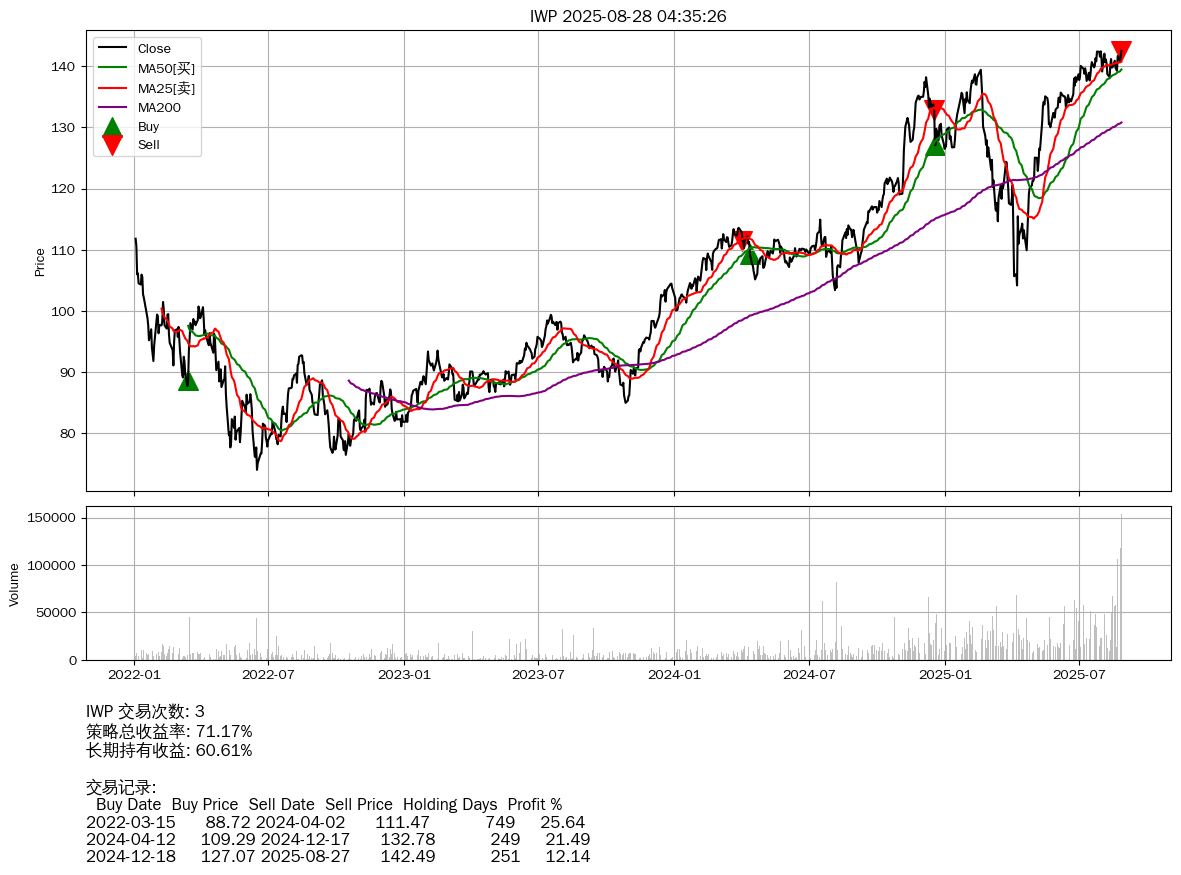Click the 12.14 profit value in last row
Viewport: 1181px width, 875px height.
pyautogui.click(x=567, y=857)
